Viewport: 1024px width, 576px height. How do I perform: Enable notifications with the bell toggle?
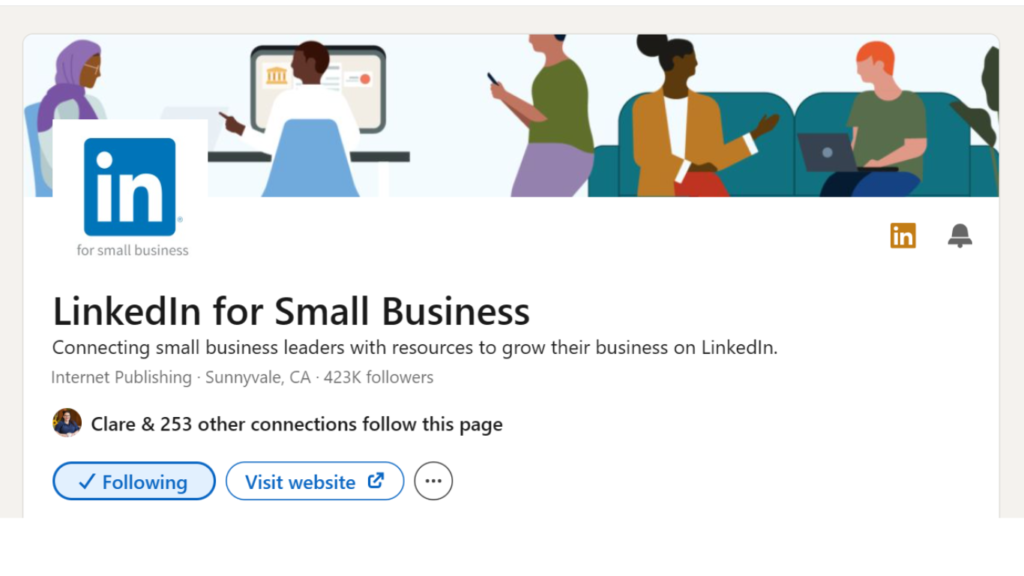point(959,235)
